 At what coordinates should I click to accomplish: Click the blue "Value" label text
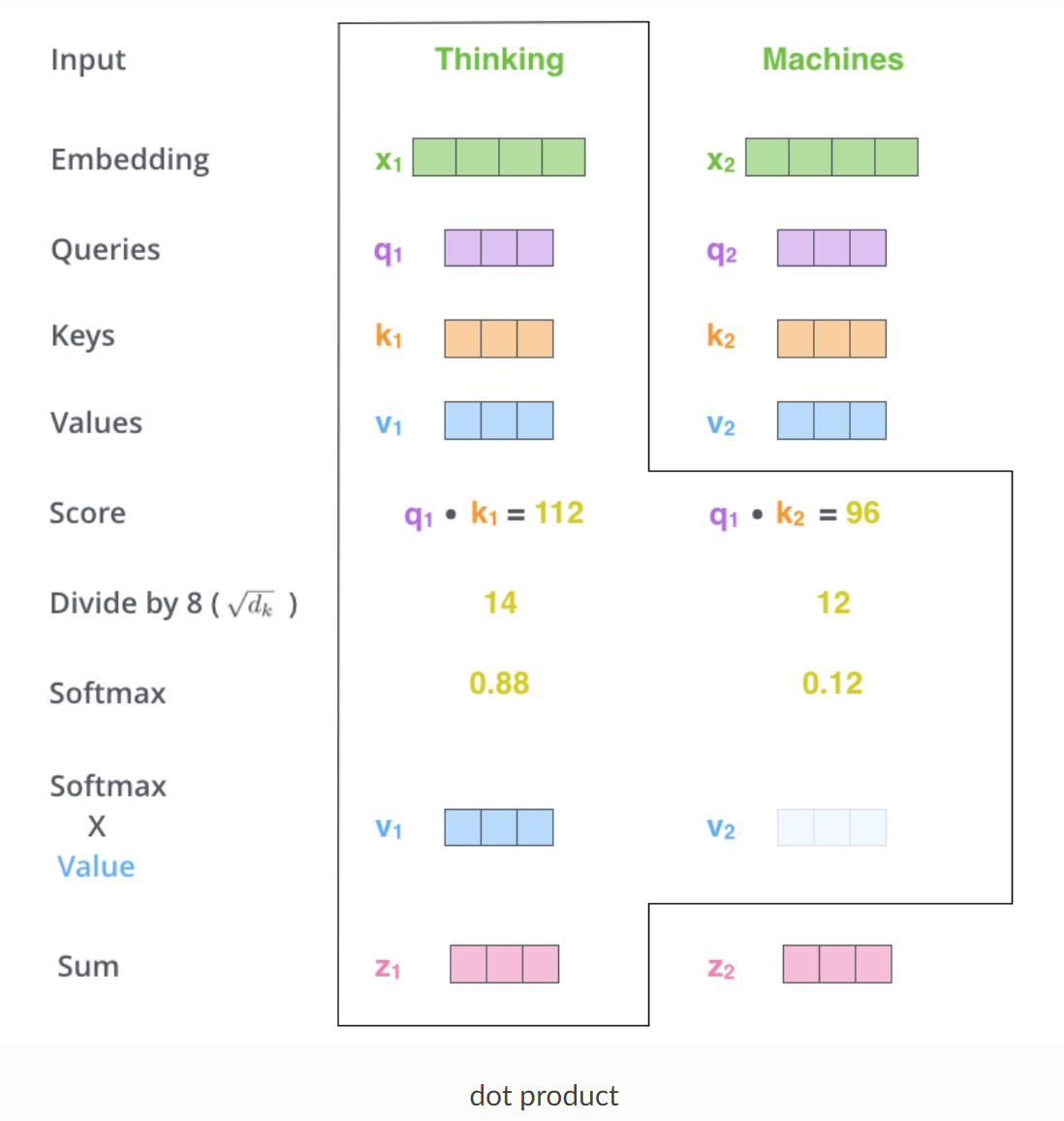pyautogui.click(x=96, y=866)
